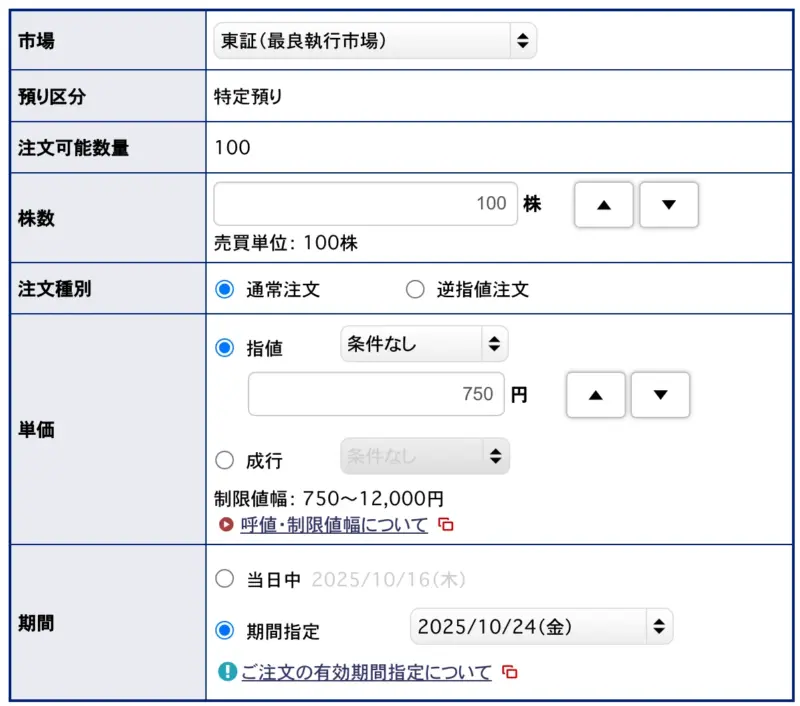Decrease share quantity with down arrow

[668, 205]
